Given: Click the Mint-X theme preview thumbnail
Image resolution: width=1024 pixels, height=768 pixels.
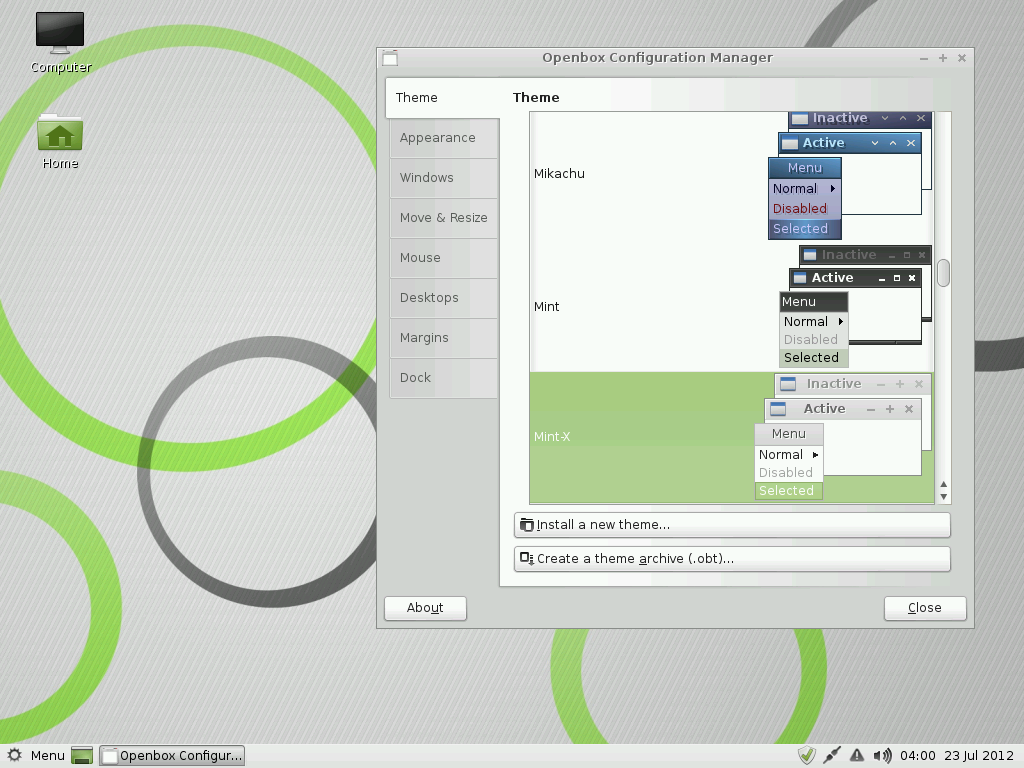Looking at the screenshot, I should (844, 437).
